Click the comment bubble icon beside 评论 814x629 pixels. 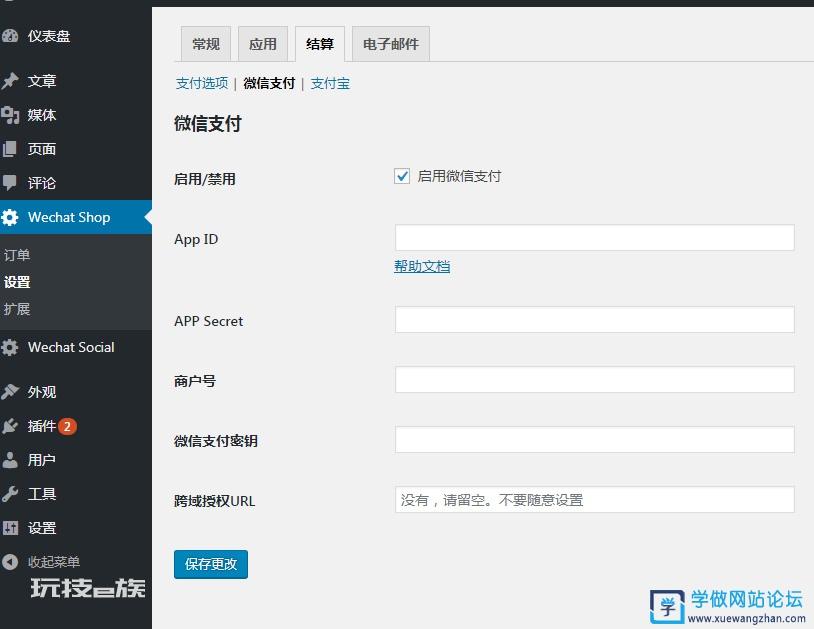10,183
